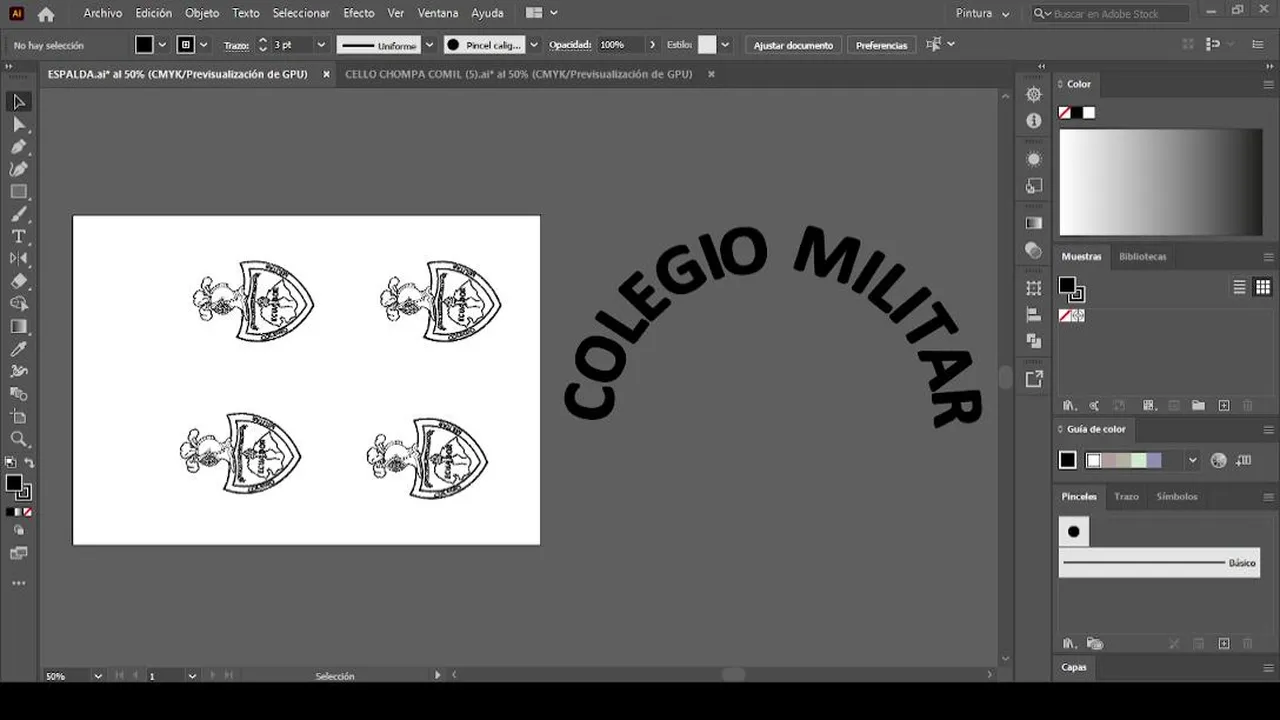Open the Pathfinder panel dock icon

[x=1034, y=341]
